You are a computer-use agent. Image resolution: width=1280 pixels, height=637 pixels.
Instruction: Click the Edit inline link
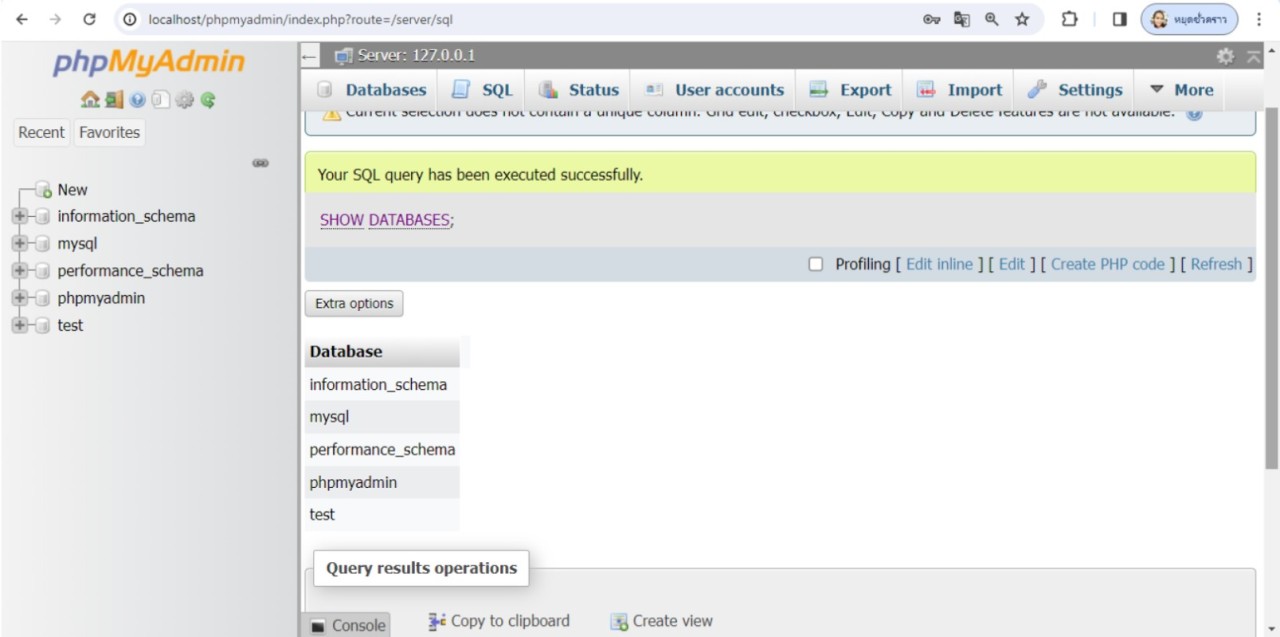pyautogui.click(x=939, y=264)
